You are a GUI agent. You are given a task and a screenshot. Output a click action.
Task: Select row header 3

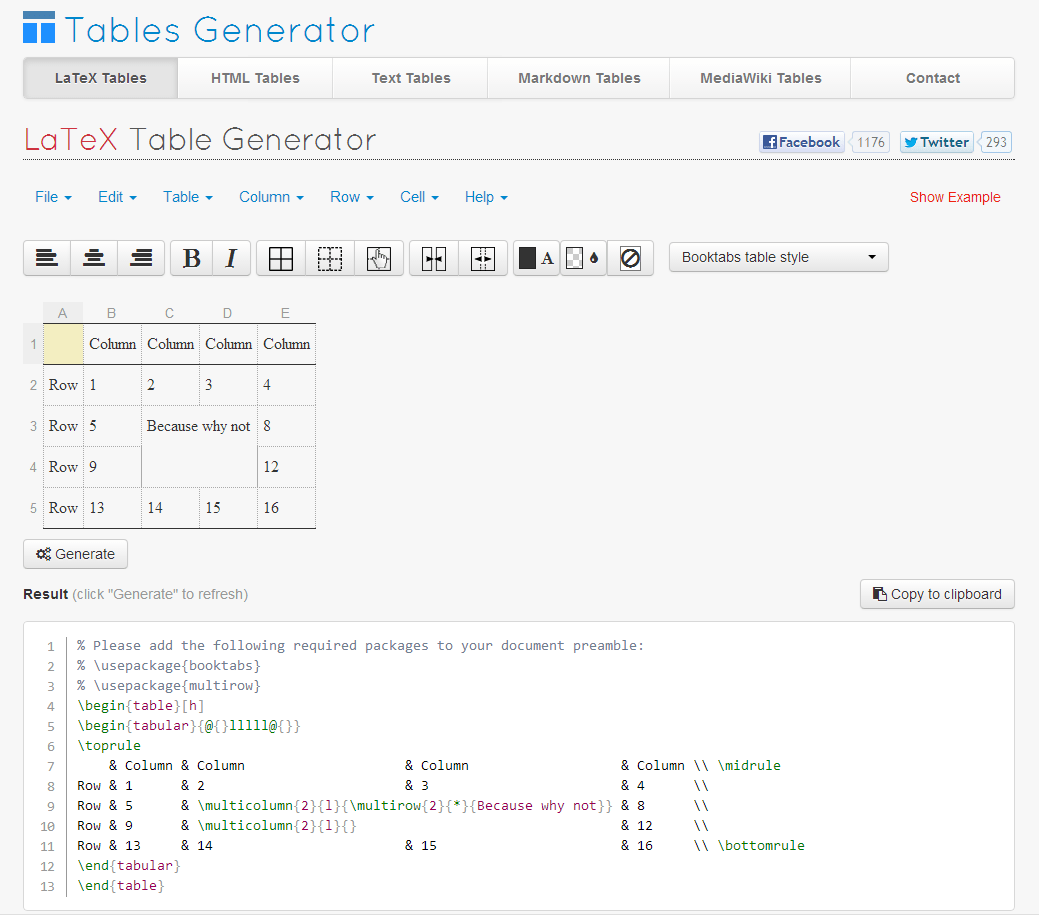tap(33, 426)
